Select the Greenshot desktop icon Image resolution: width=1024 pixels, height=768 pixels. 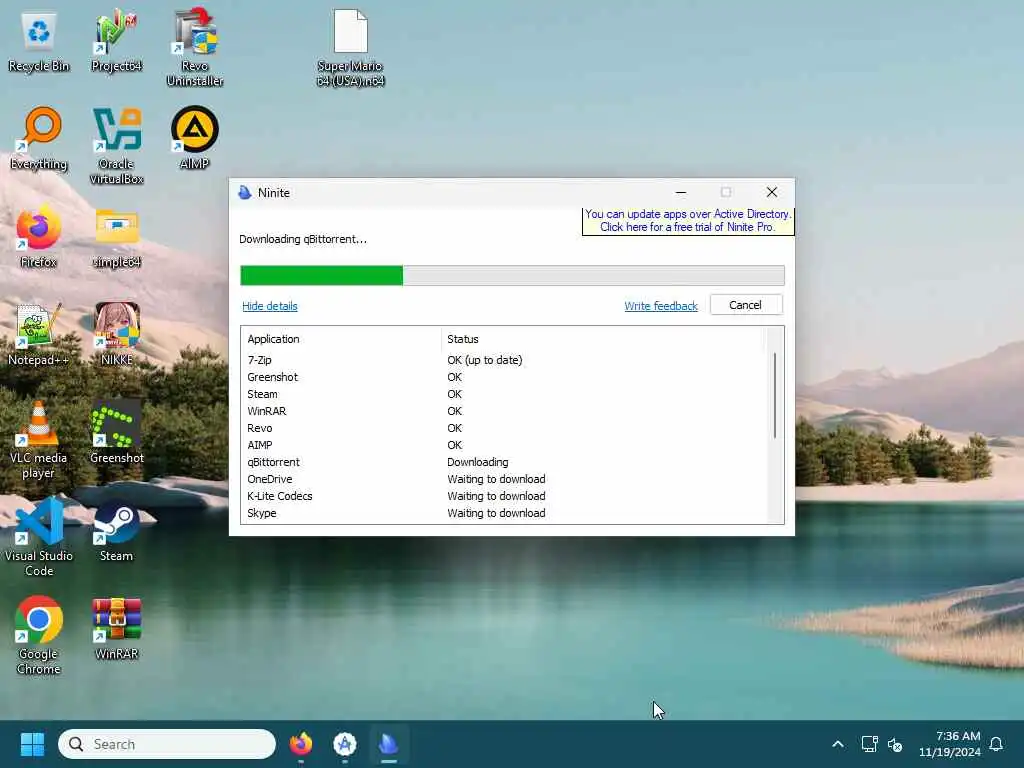(116, 432)
